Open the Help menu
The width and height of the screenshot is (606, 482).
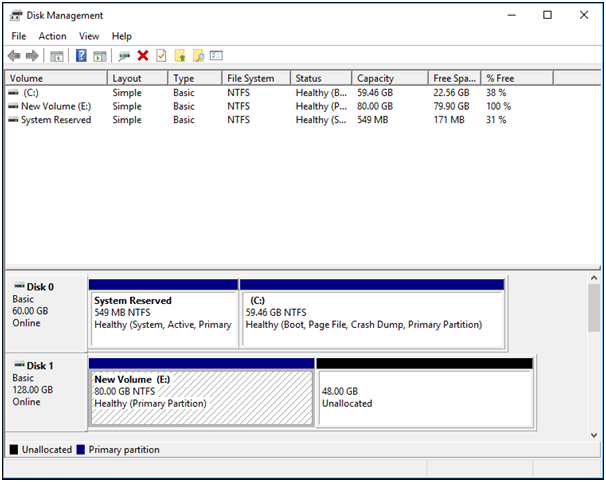122,36
